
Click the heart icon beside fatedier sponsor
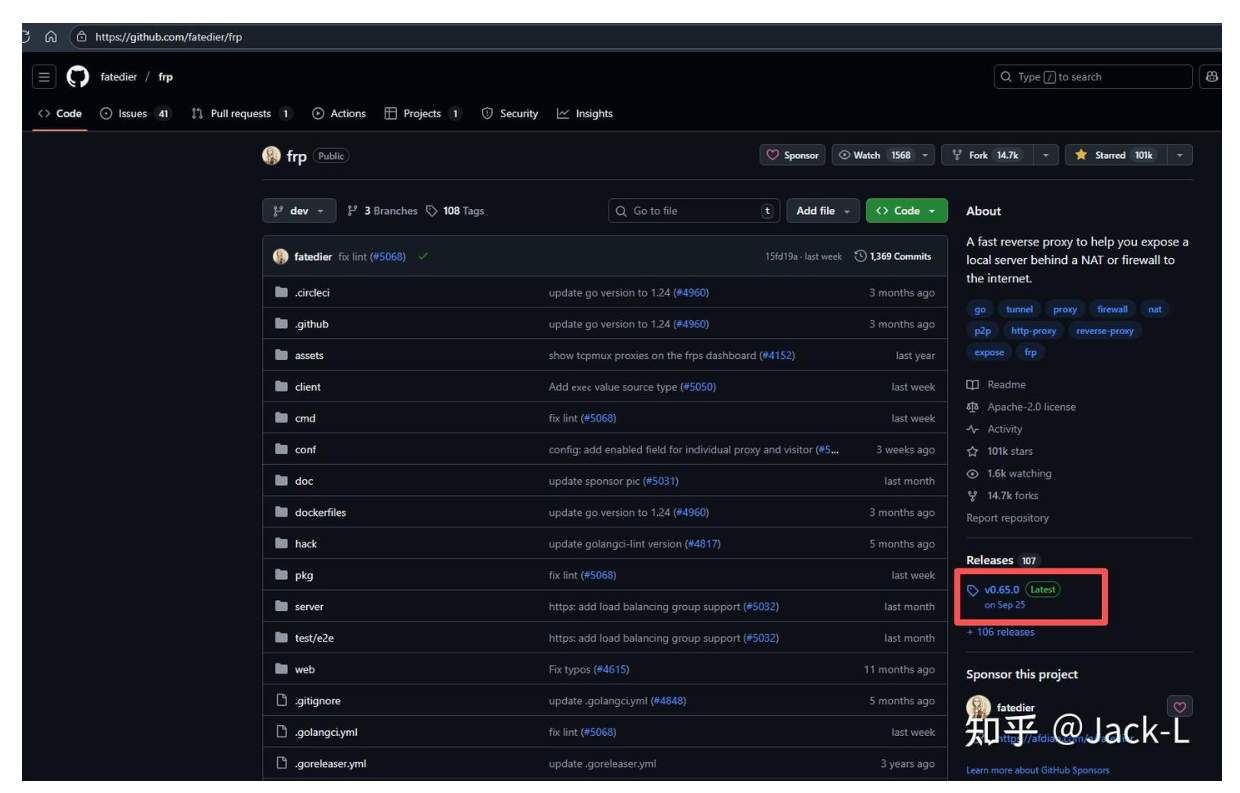[x=1179, y=707]
